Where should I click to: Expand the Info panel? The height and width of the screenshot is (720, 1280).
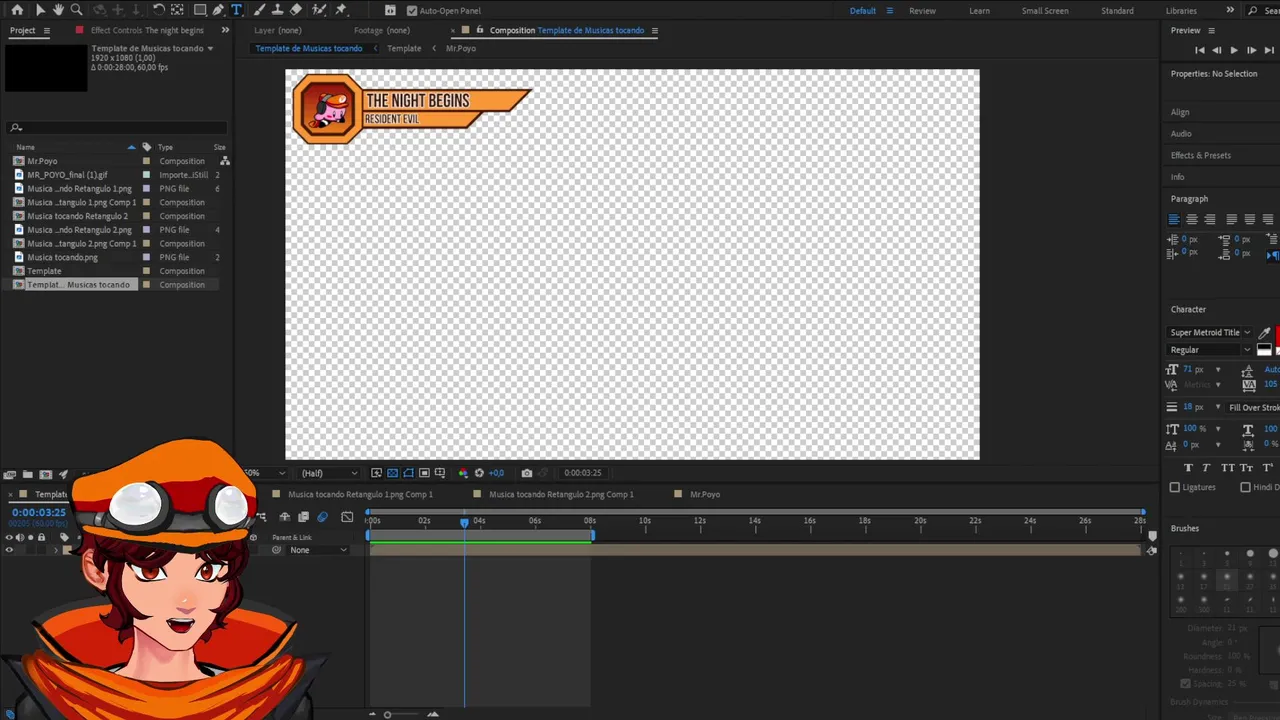(1178, 177)
